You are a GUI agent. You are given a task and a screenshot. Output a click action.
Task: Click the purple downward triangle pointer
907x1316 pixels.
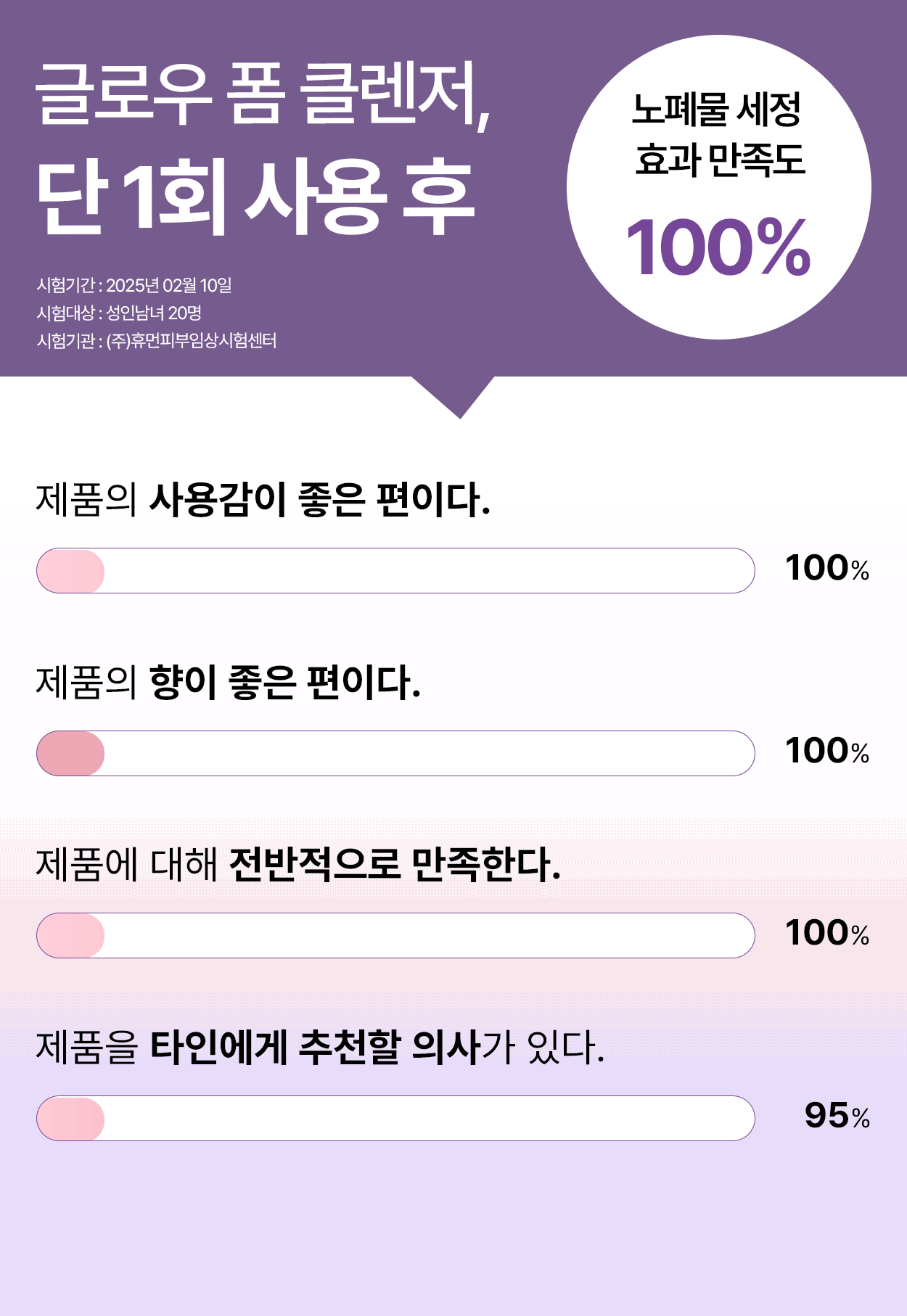(453, 397)
